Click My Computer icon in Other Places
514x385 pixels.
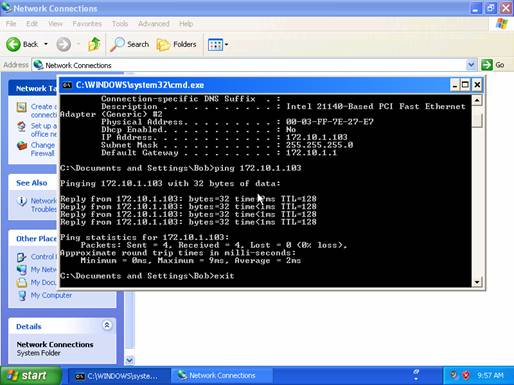(22, 295)
